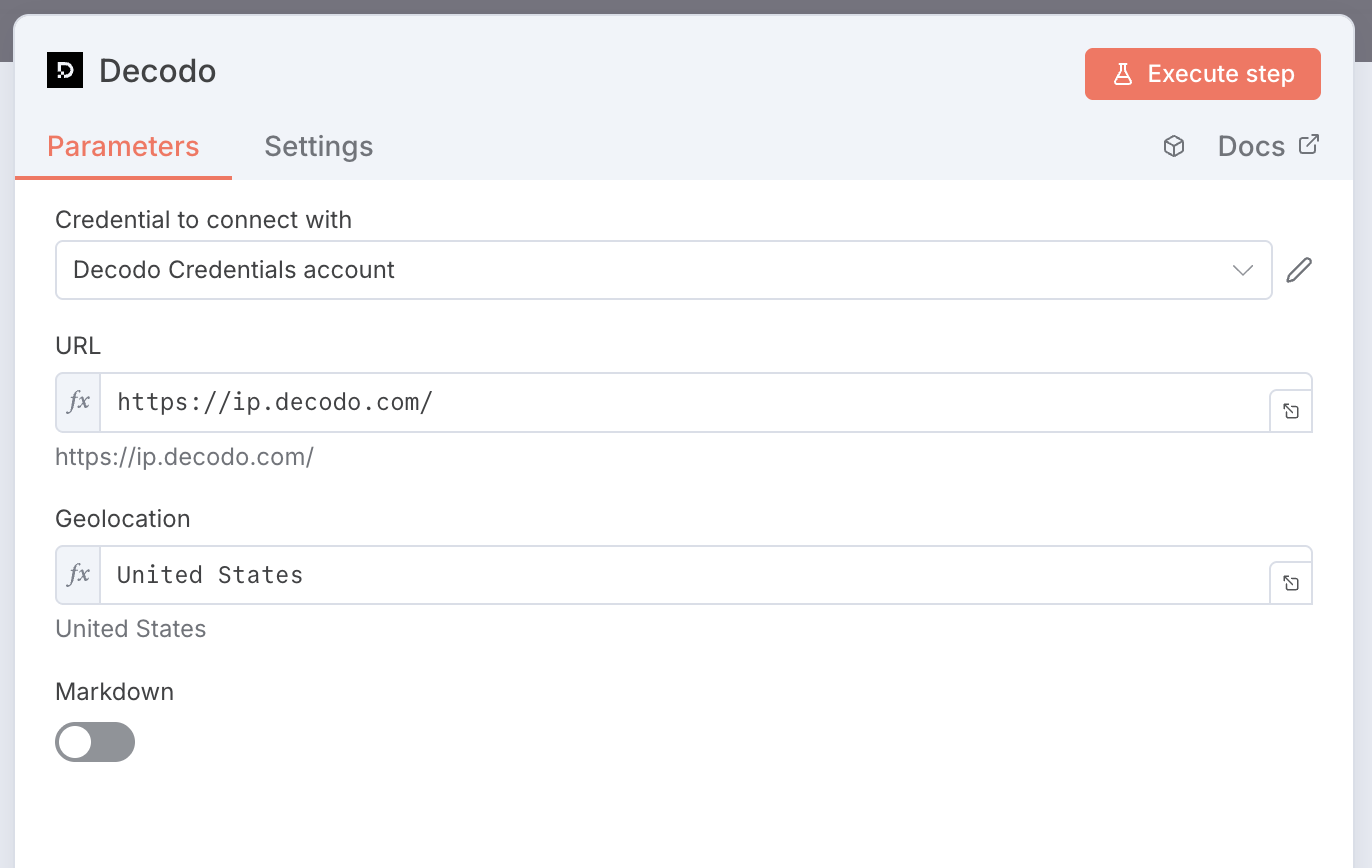The width and height of the screenshot is (1372, 868).
Task: Click the fx icon of URL field
Action: (x=78, y=402)
